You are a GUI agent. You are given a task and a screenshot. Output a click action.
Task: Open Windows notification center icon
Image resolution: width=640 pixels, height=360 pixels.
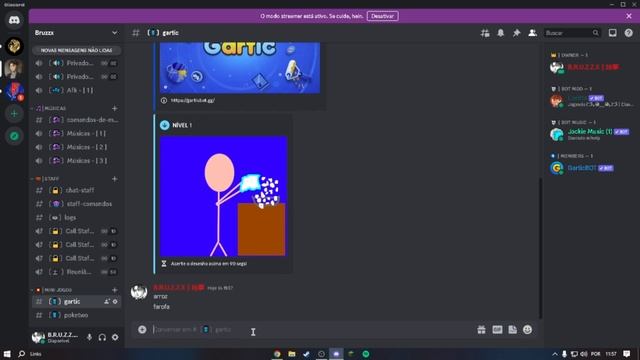click(x=627, y=354)
